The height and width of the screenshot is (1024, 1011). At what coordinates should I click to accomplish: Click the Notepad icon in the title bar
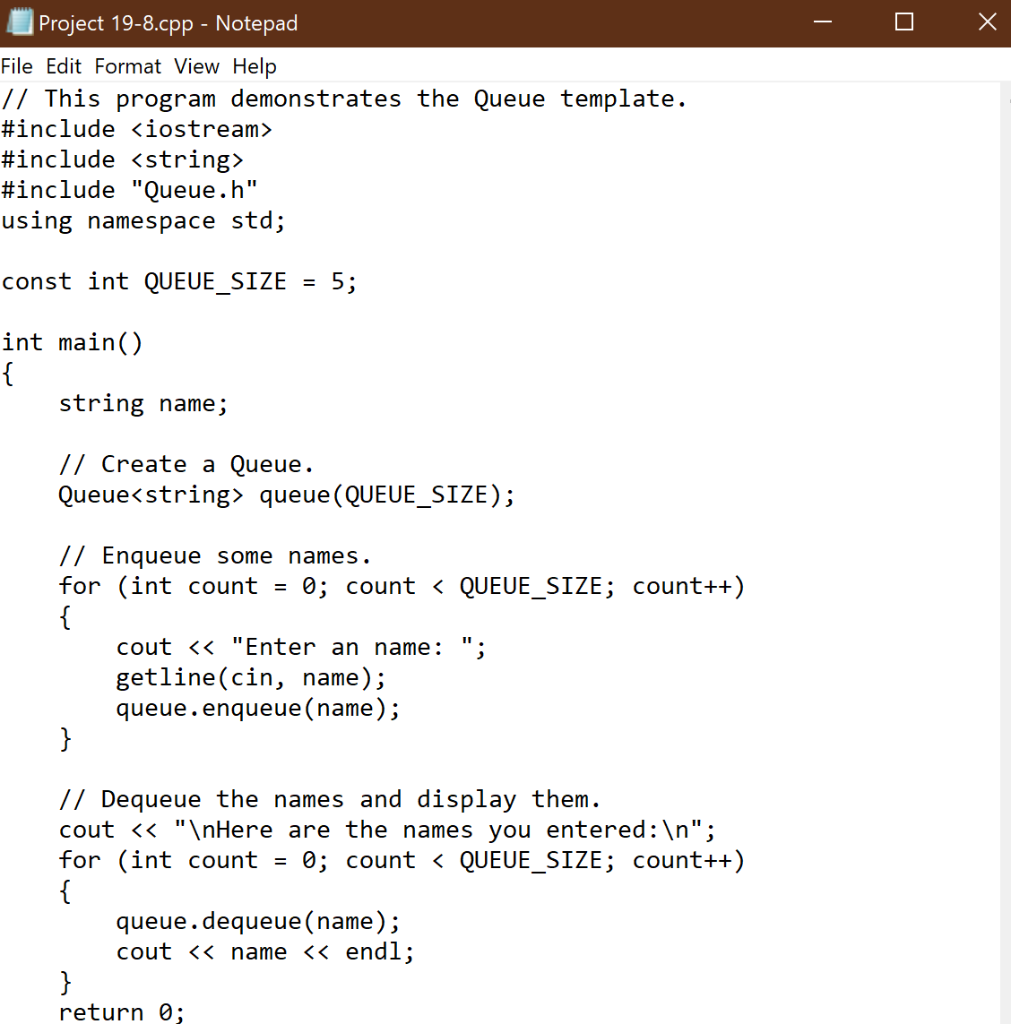pos(21,21)
